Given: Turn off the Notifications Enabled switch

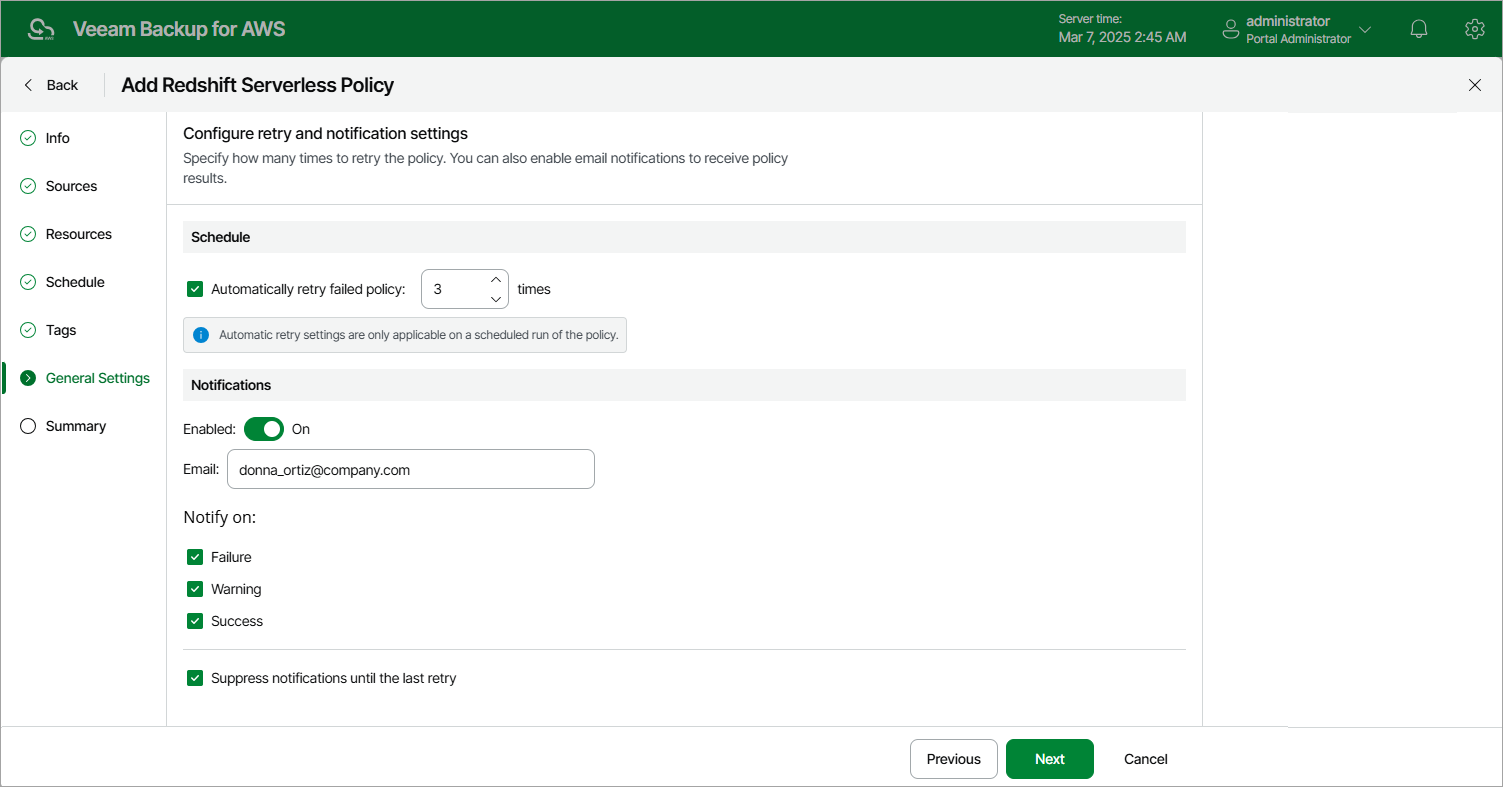Looking at the screenshot, I should (264, 429).
